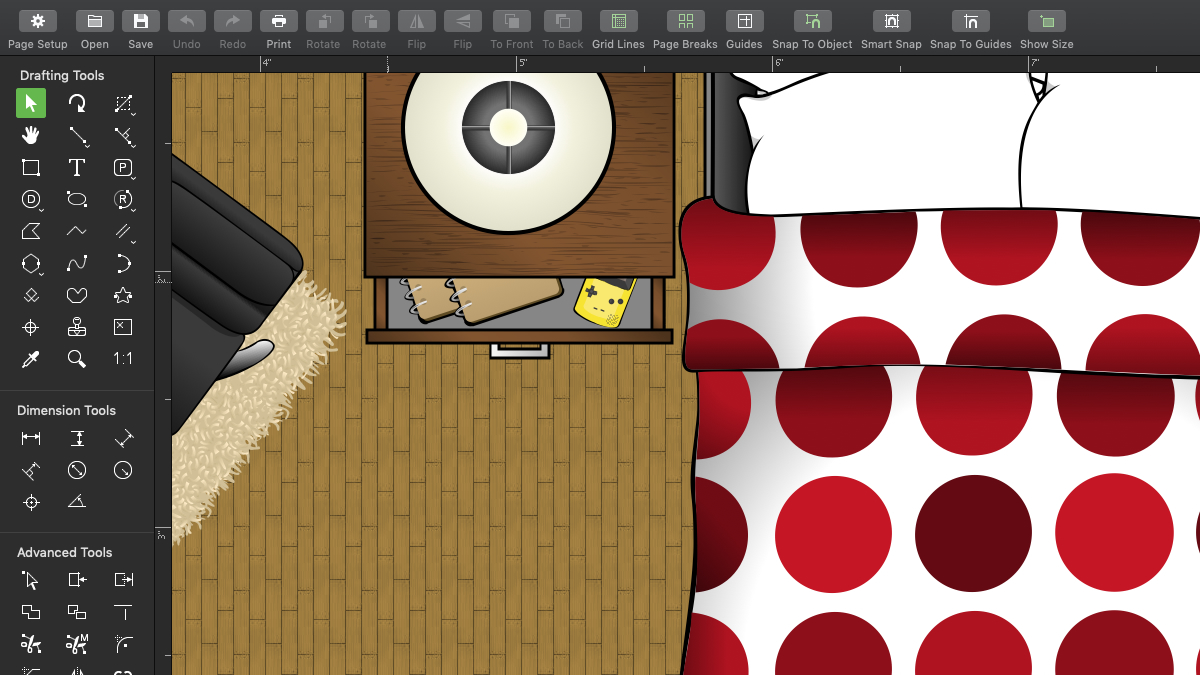Image resolution: width=1200 pixels, height=675 pixels.
Task: Select the Line tool
Action: coord(77,135)
